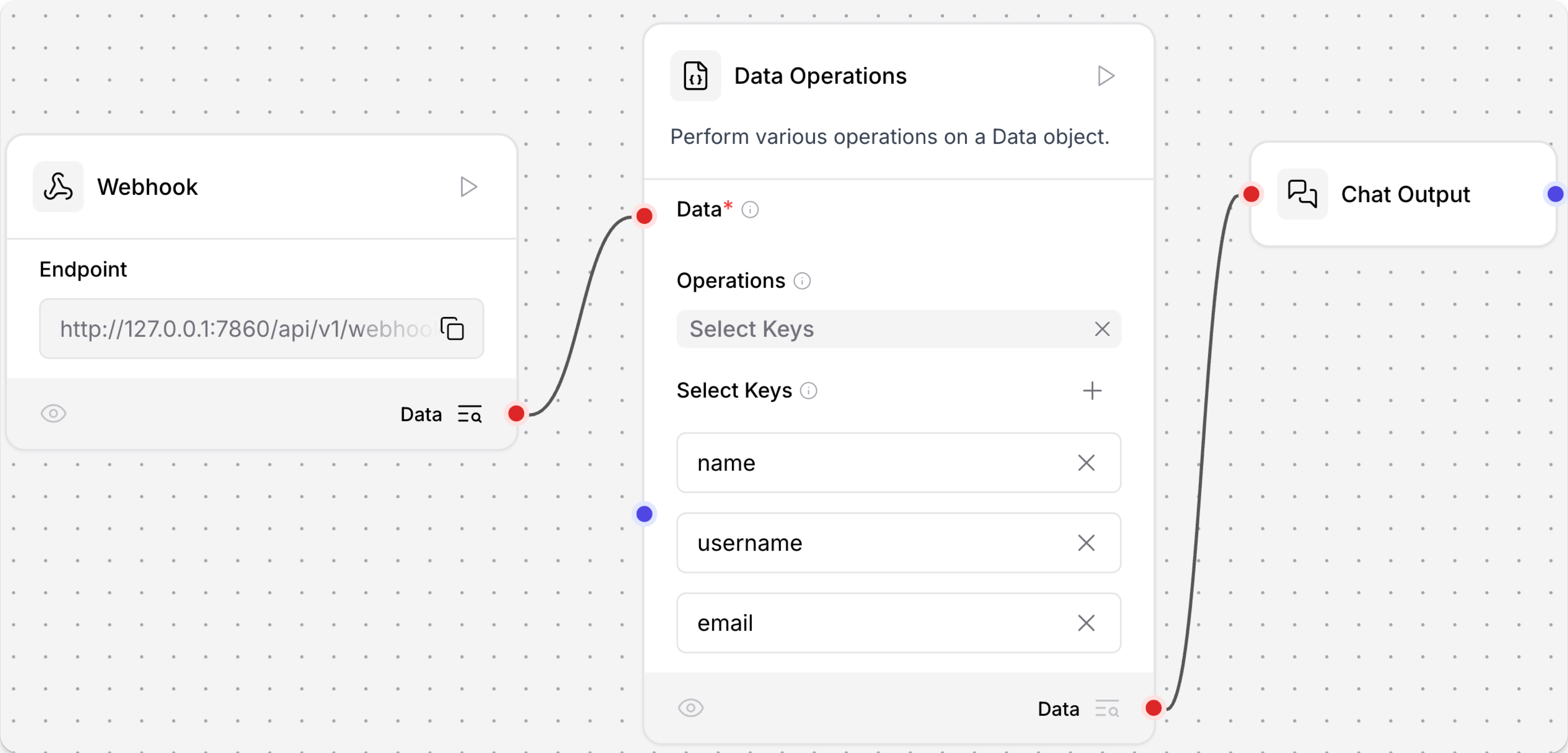Click the Chat Output chat bubble icon
1568x753 pixels.
pyautogui.click(x=1302, y=194)
